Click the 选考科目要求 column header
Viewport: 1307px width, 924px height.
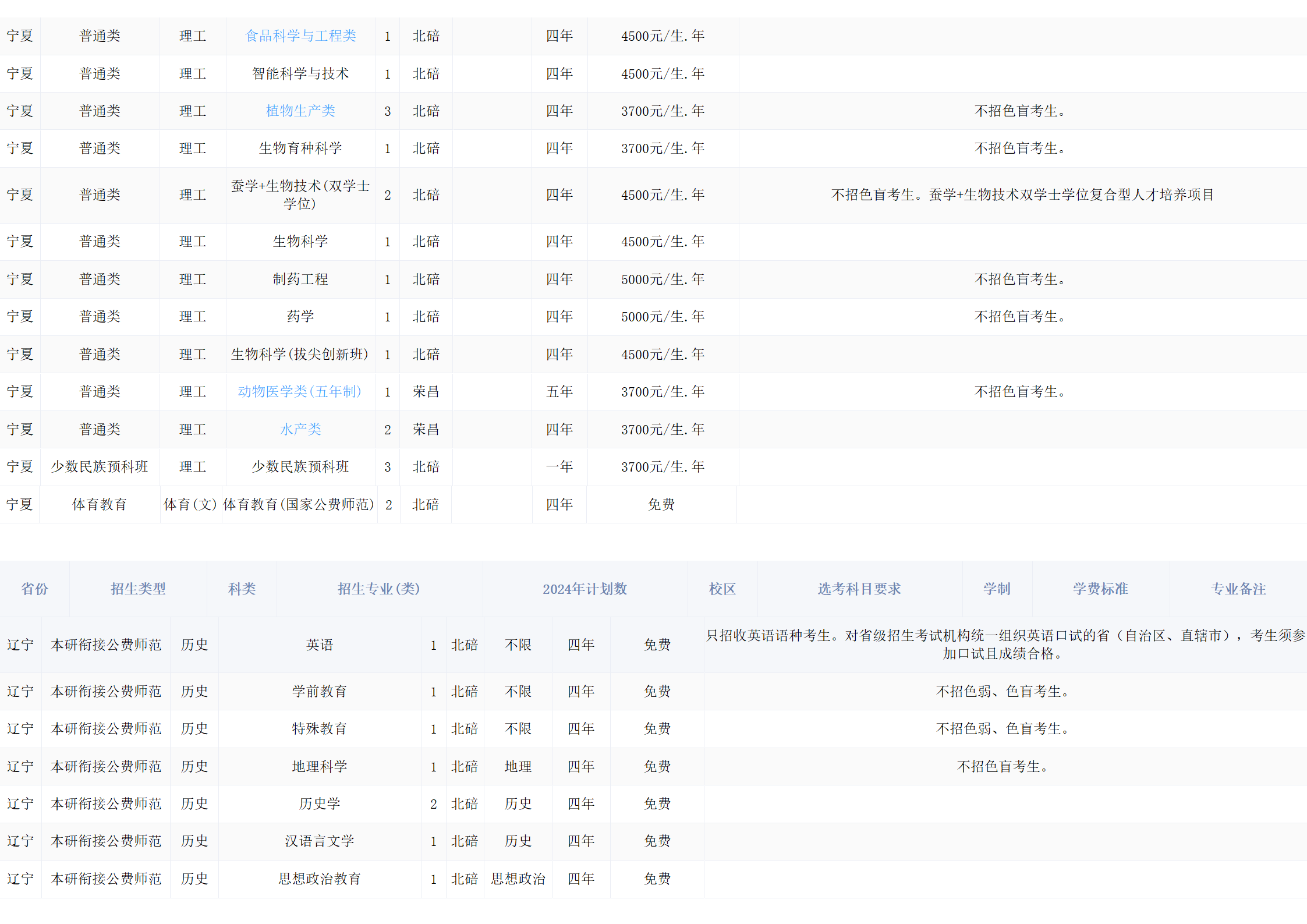(x=859, y=589)
